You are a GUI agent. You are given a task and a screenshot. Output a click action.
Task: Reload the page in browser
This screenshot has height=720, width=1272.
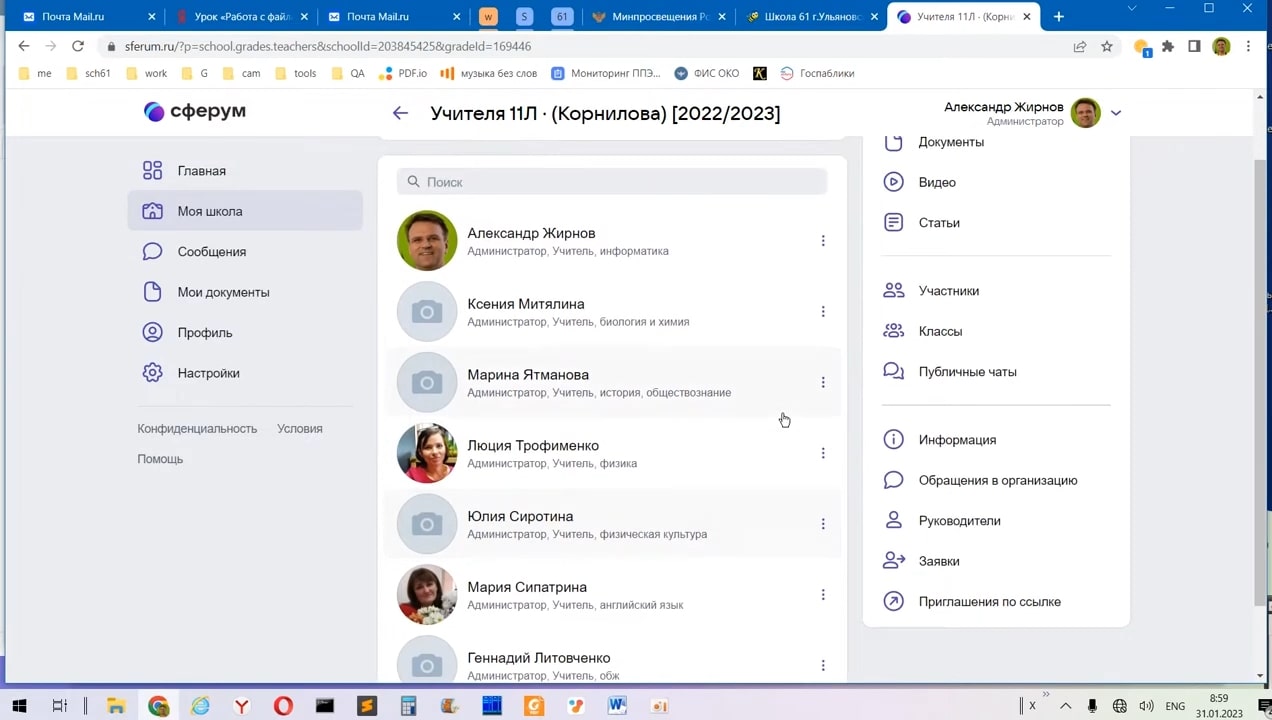point(77,46)
